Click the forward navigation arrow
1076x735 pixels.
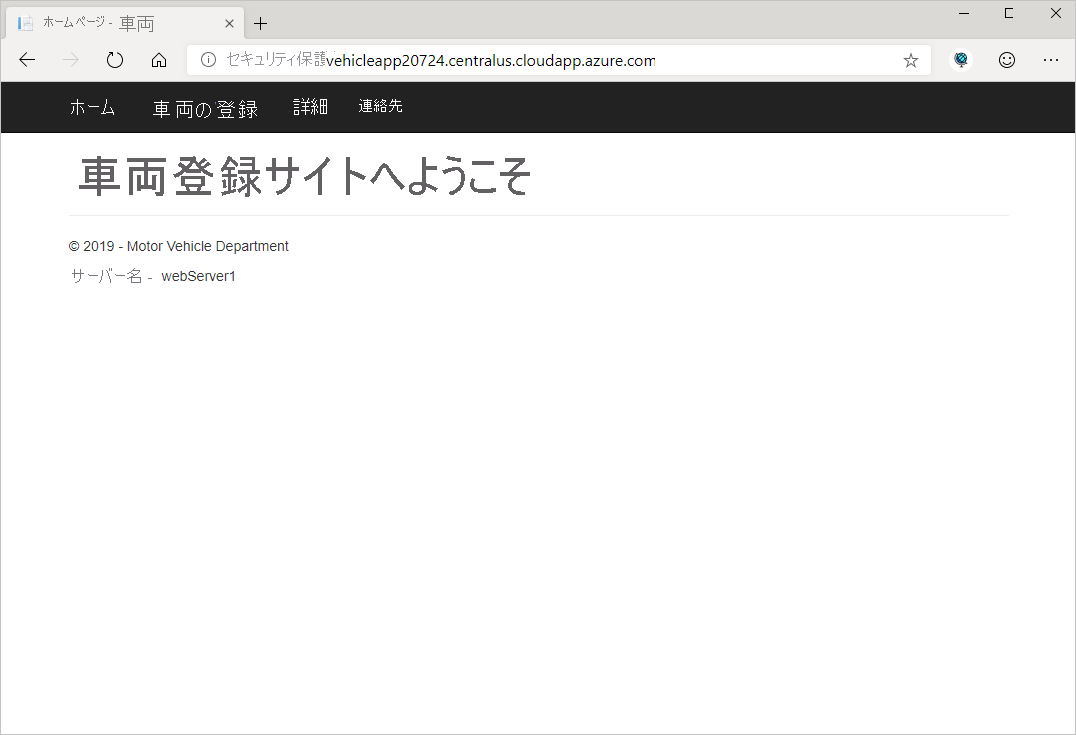tap(71, 60)
